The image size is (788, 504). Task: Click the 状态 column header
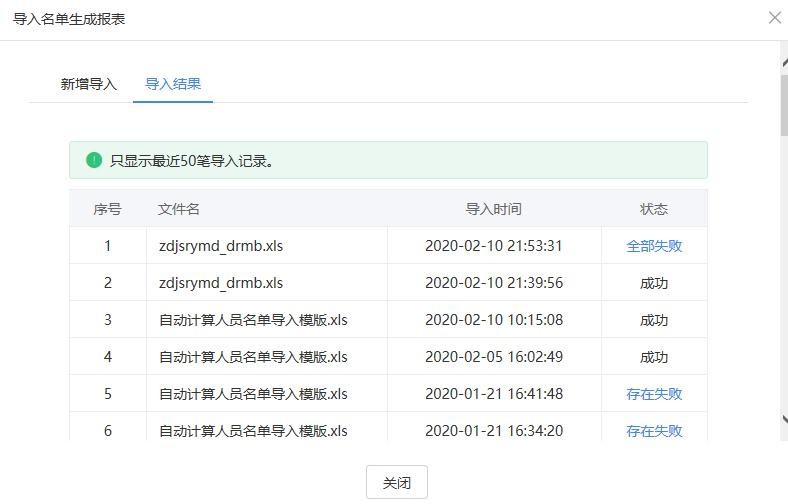click(x=654, y=209)
